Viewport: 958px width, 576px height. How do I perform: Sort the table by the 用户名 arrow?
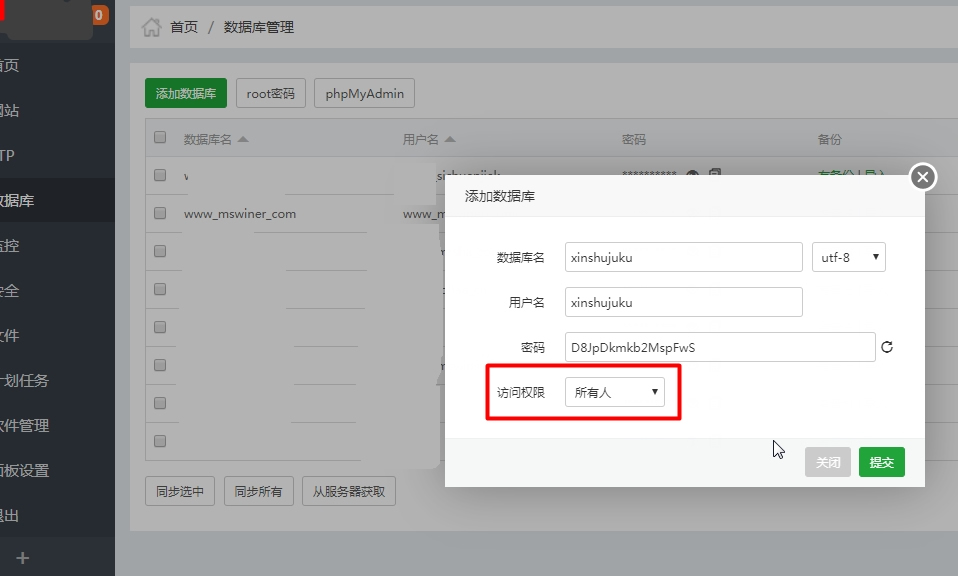(450, 140)
